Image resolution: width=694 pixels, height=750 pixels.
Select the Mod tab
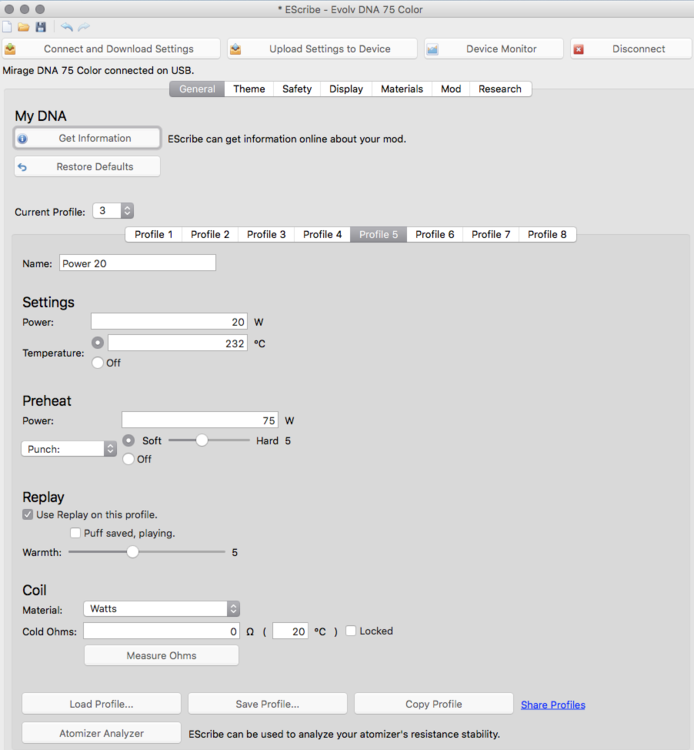click(x=451, y=89)
